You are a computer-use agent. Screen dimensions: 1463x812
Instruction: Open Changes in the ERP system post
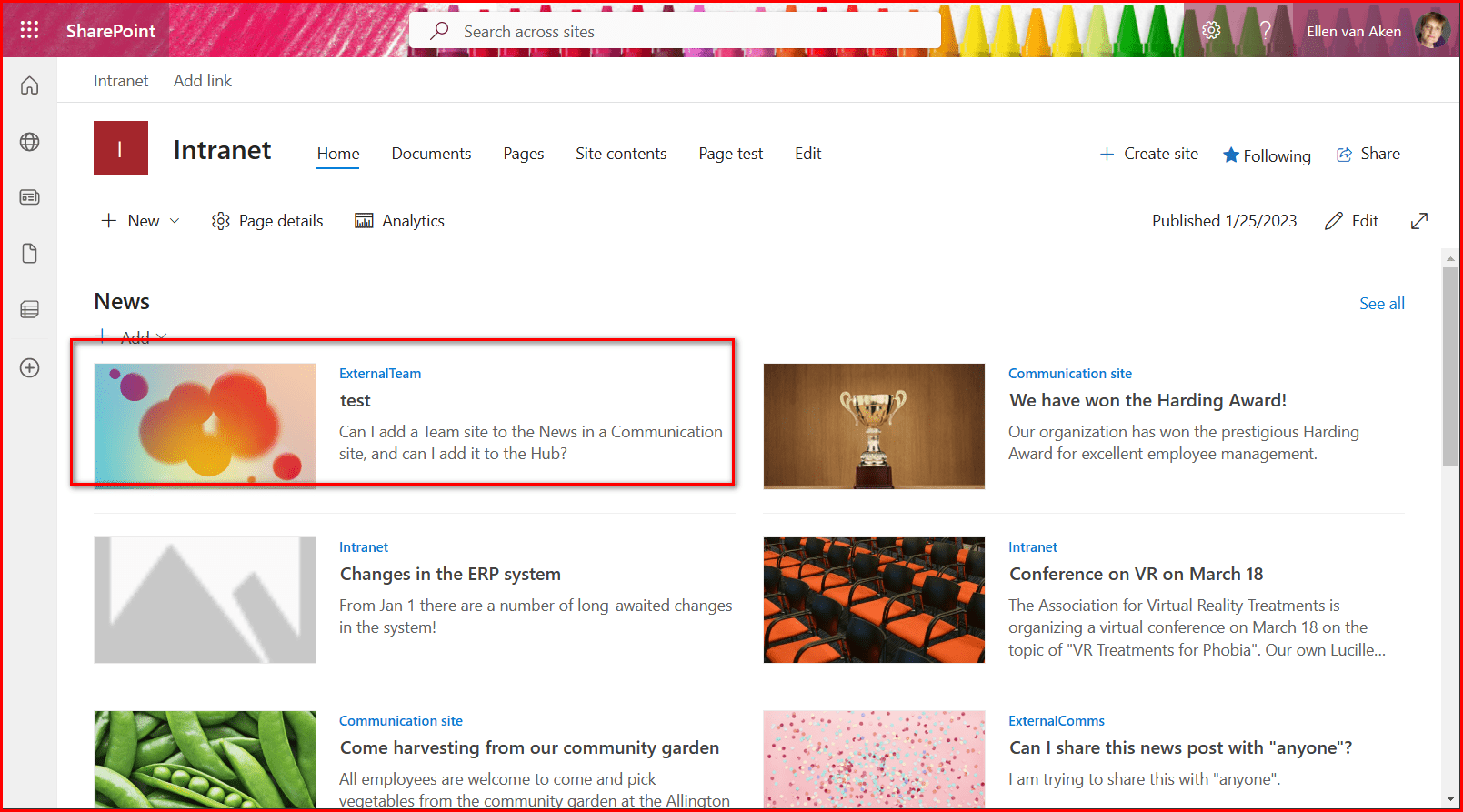(x=450, y=575)
